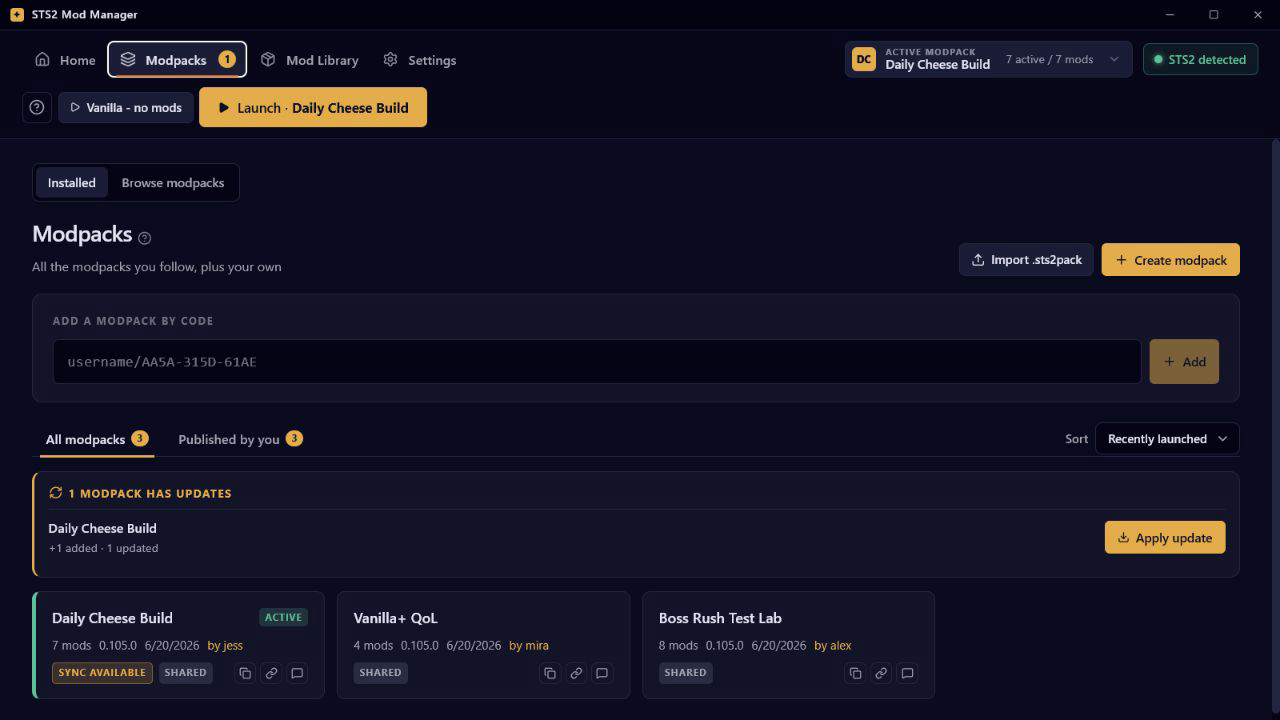Copy the Daily Cheese Build modpack
This screenshot has height=720, width=1280.
245,673
